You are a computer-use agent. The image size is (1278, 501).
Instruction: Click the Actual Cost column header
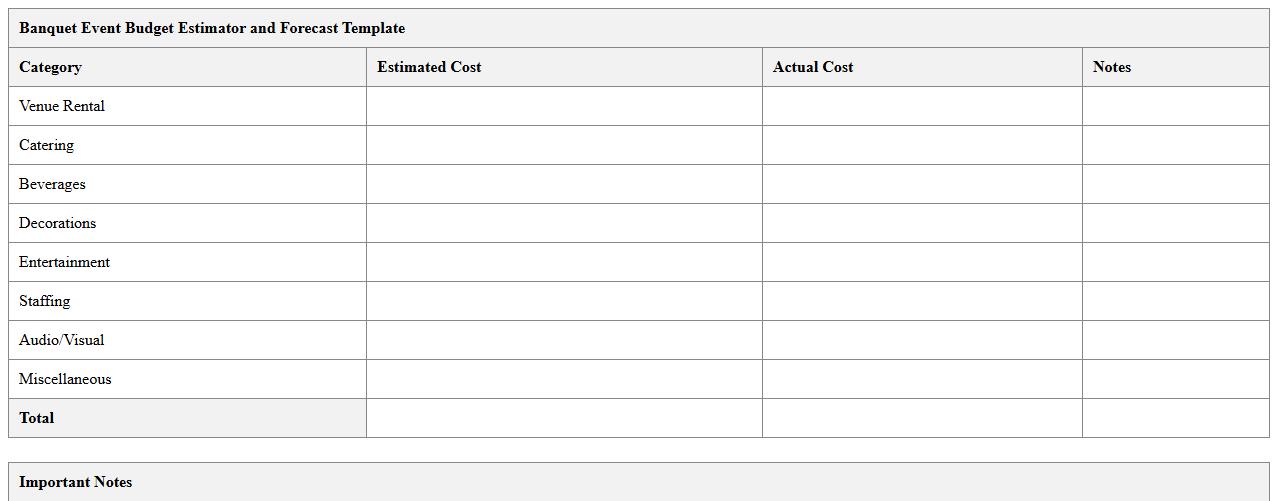click(813, 67)
